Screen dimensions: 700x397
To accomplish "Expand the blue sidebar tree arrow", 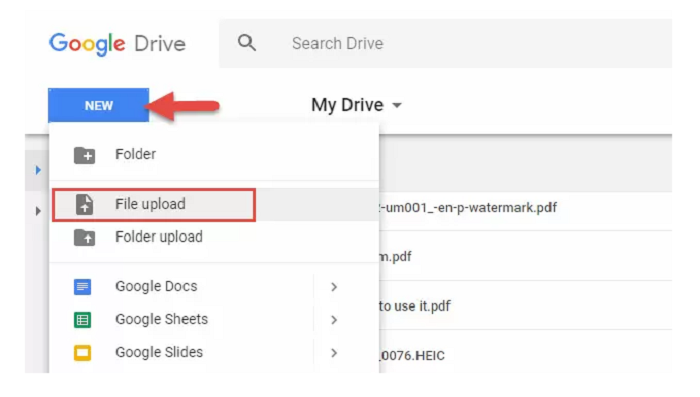I will (x=38, y=170).
